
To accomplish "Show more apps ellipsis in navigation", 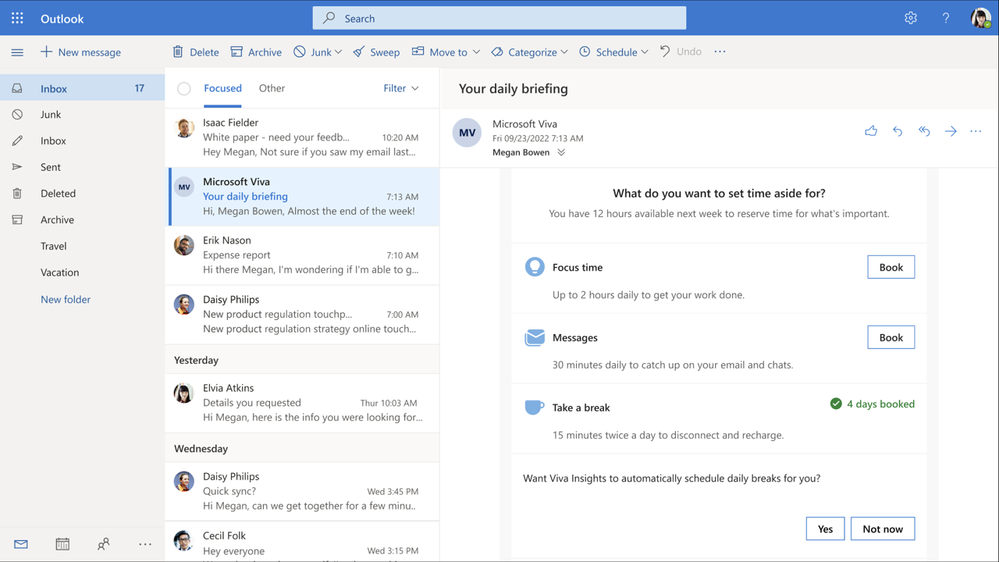I will pyautogui.click(x=145, y=544).
